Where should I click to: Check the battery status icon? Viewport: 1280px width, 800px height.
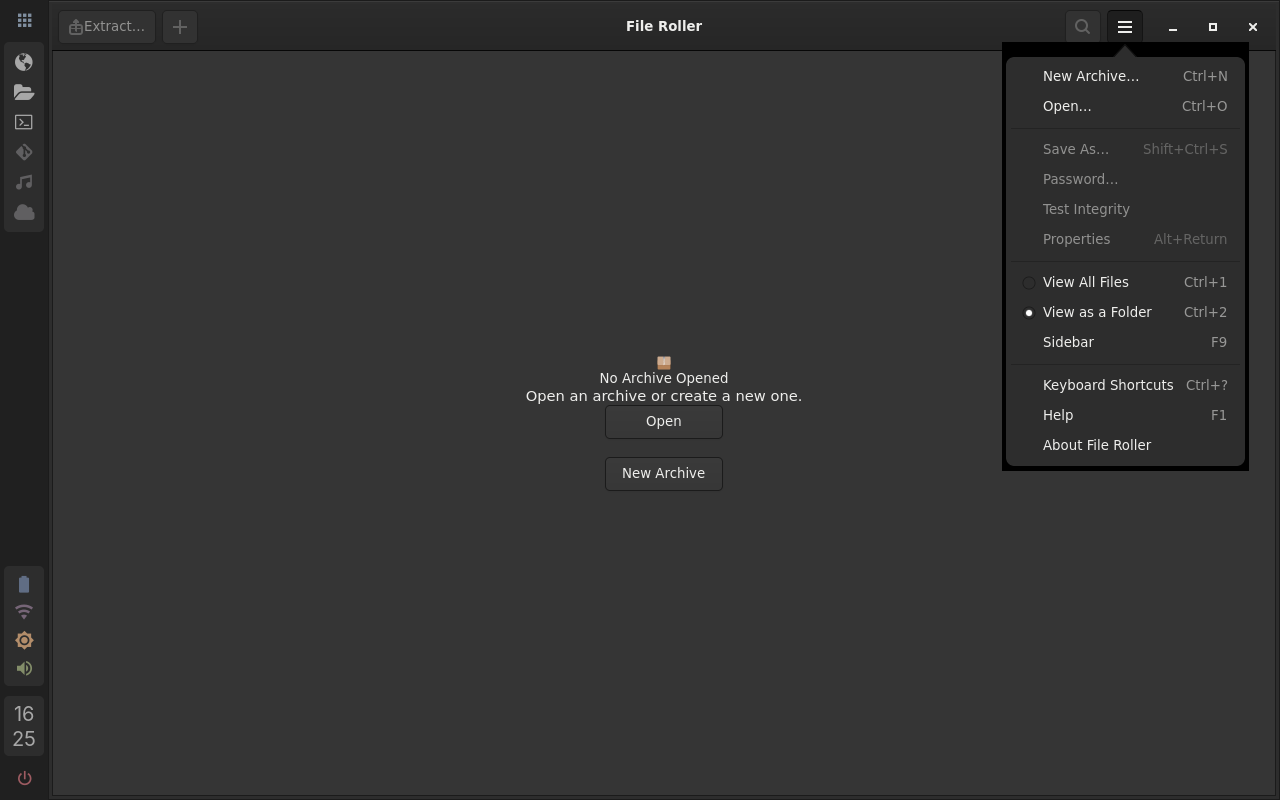[24, 584]
